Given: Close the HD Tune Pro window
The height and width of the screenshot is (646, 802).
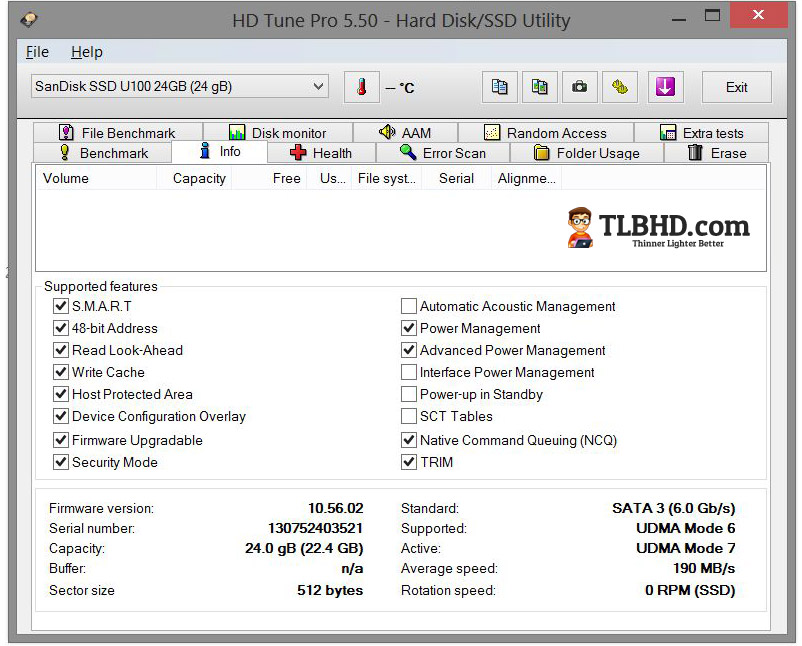Looking at the screenshot, I should pos(759,15).
